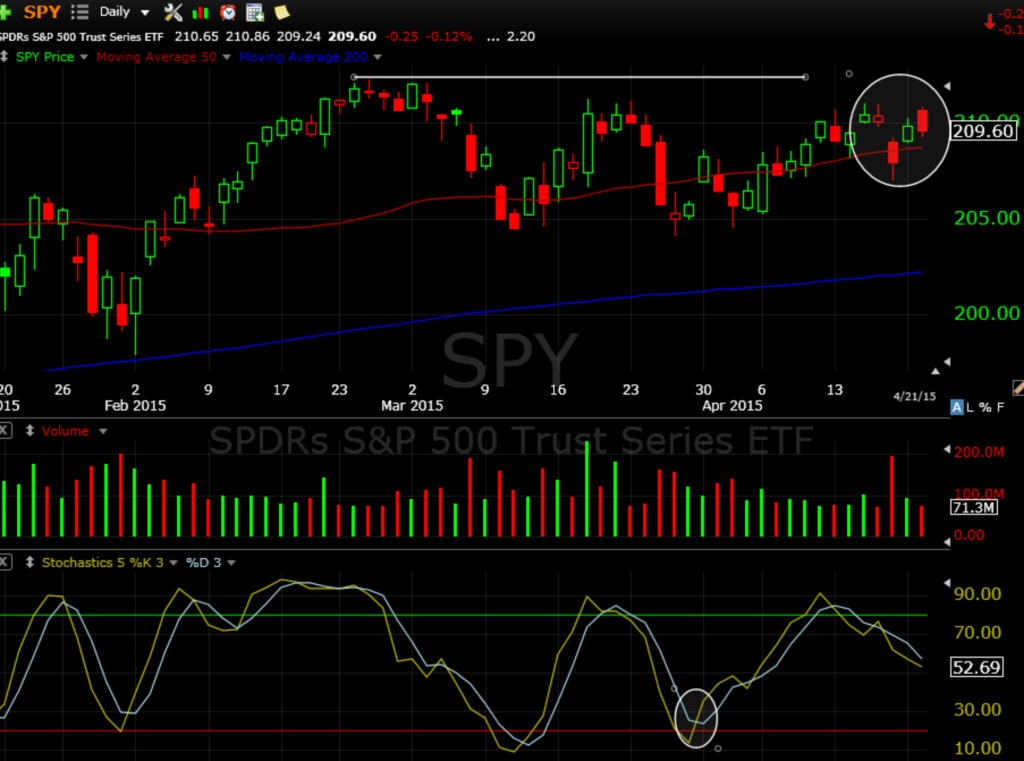Screen dimensions: 1024x761
Task: Click the %D 3 label
Action: coord(204,562)
